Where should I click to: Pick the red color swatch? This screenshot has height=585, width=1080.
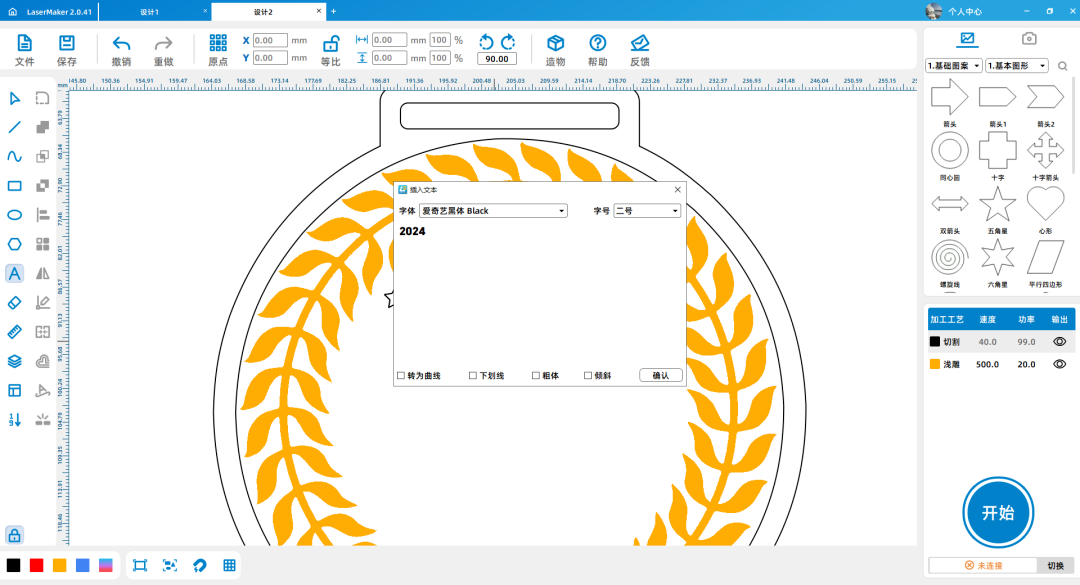coord(37,565)
